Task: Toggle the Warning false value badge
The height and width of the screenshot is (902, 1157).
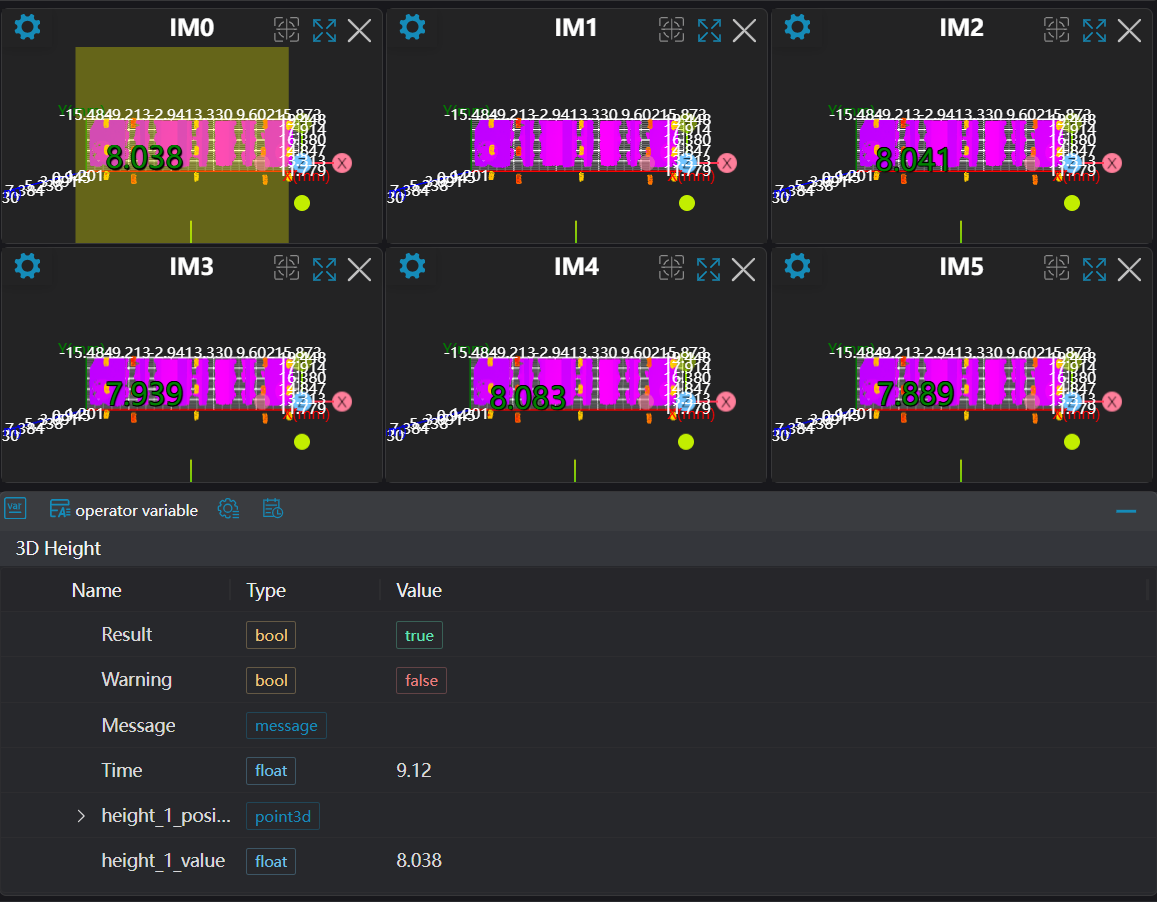Action: click(x=421, y=680)
